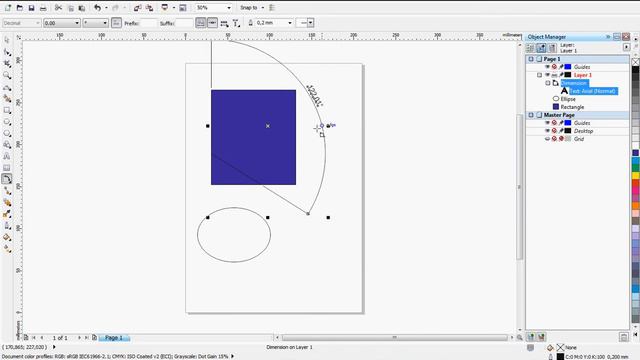Select the Dimension tool in toolbox
Viewport: 640px width, 360px height.
coord(7,179)
